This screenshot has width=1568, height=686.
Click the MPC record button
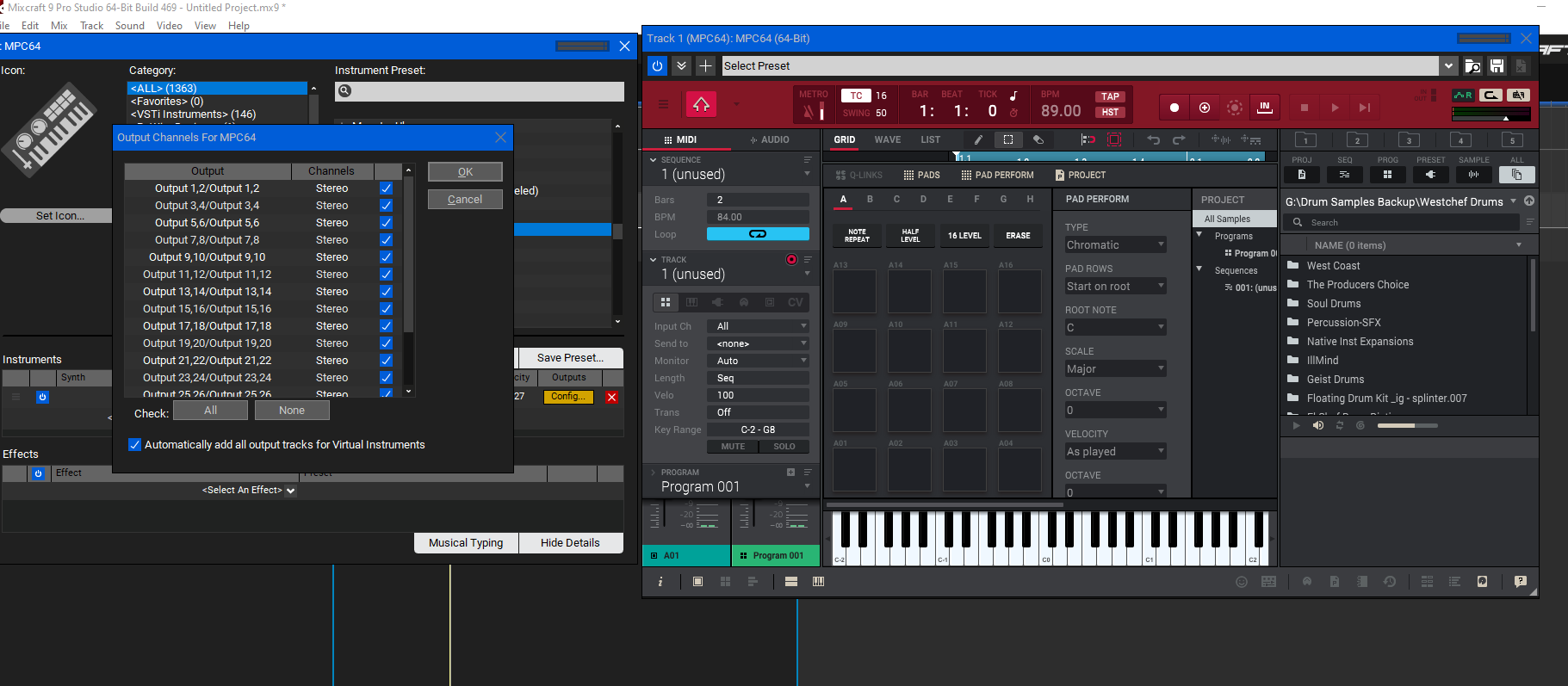[x=1174, y=108]
